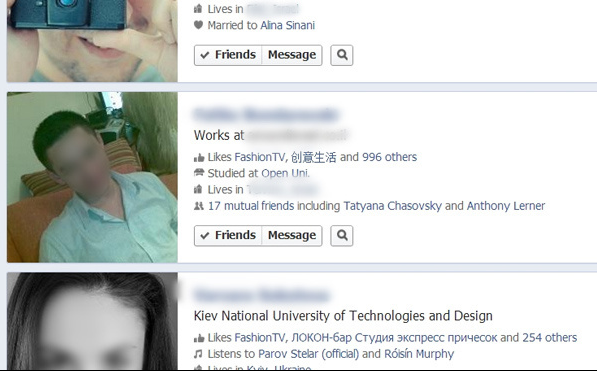Click Friends button in the Alina Sinani card
Screen dimensions: 597x371
point(228,55)
